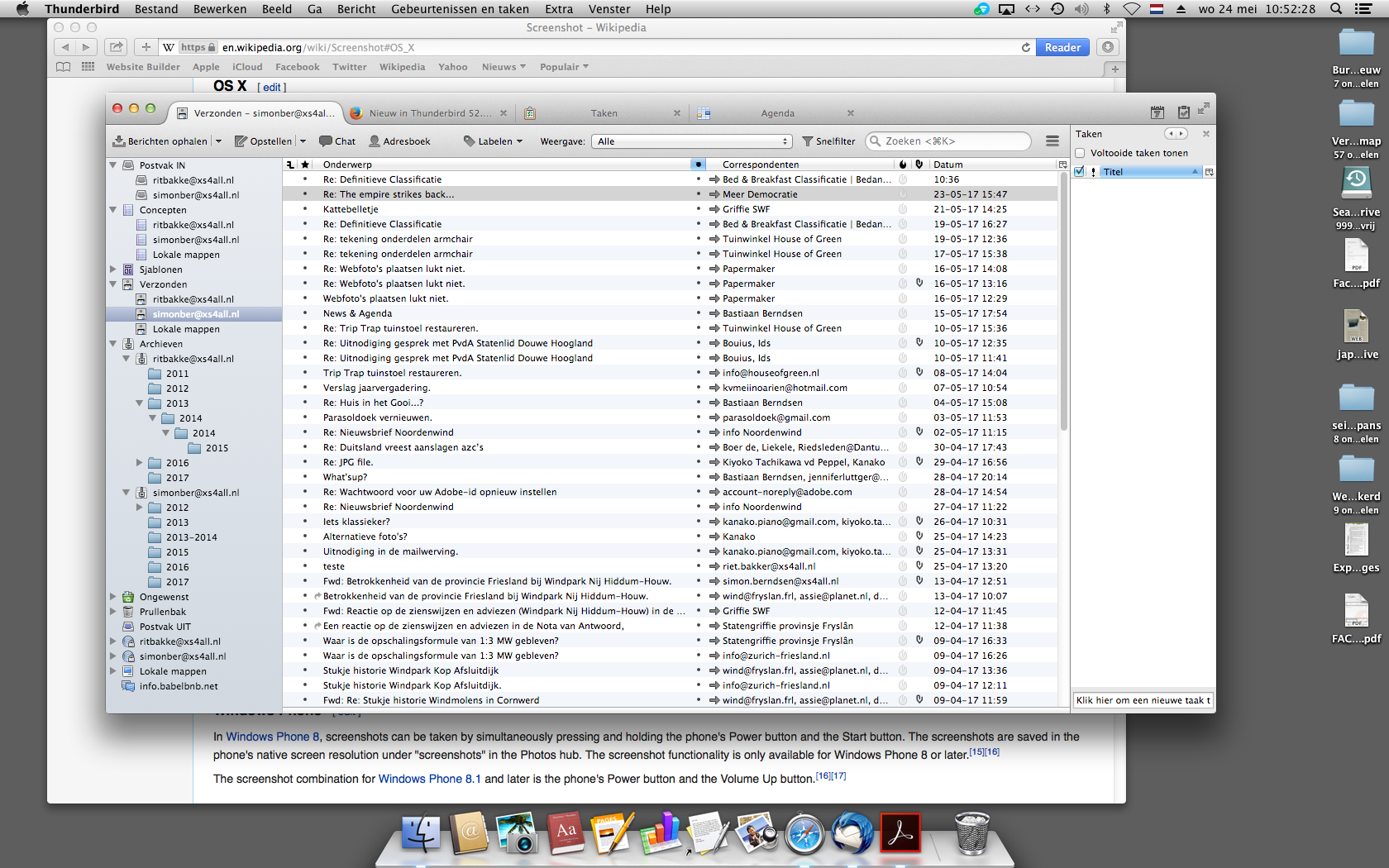Click the star column header icon
The height and width of the screenshot is (868, 1389).
[305, 165]
